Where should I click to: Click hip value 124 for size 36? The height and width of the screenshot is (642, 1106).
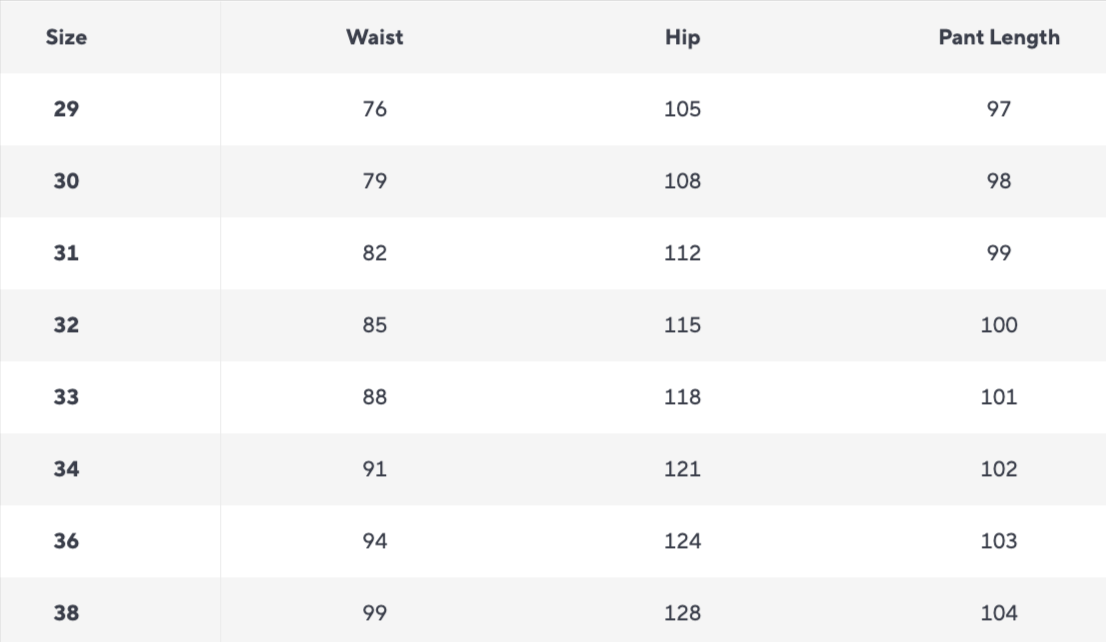pos(682,541)
